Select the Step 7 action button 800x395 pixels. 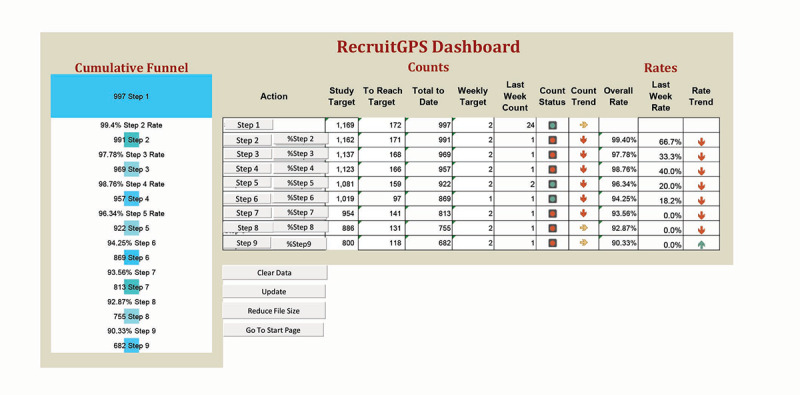click(x=248, y=213)
